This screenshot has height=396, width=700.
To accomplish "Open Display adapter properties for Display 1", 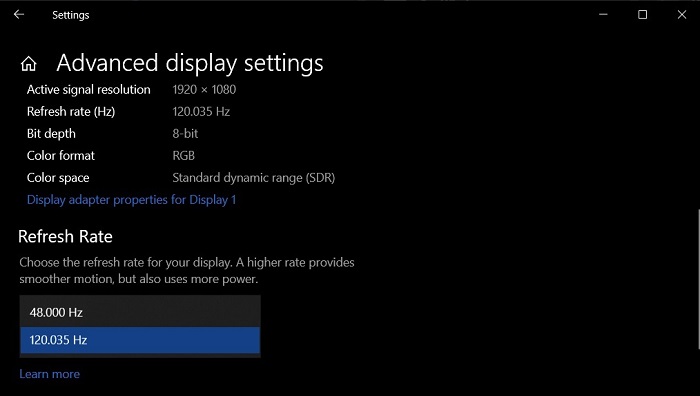I will tap(131, 200).
